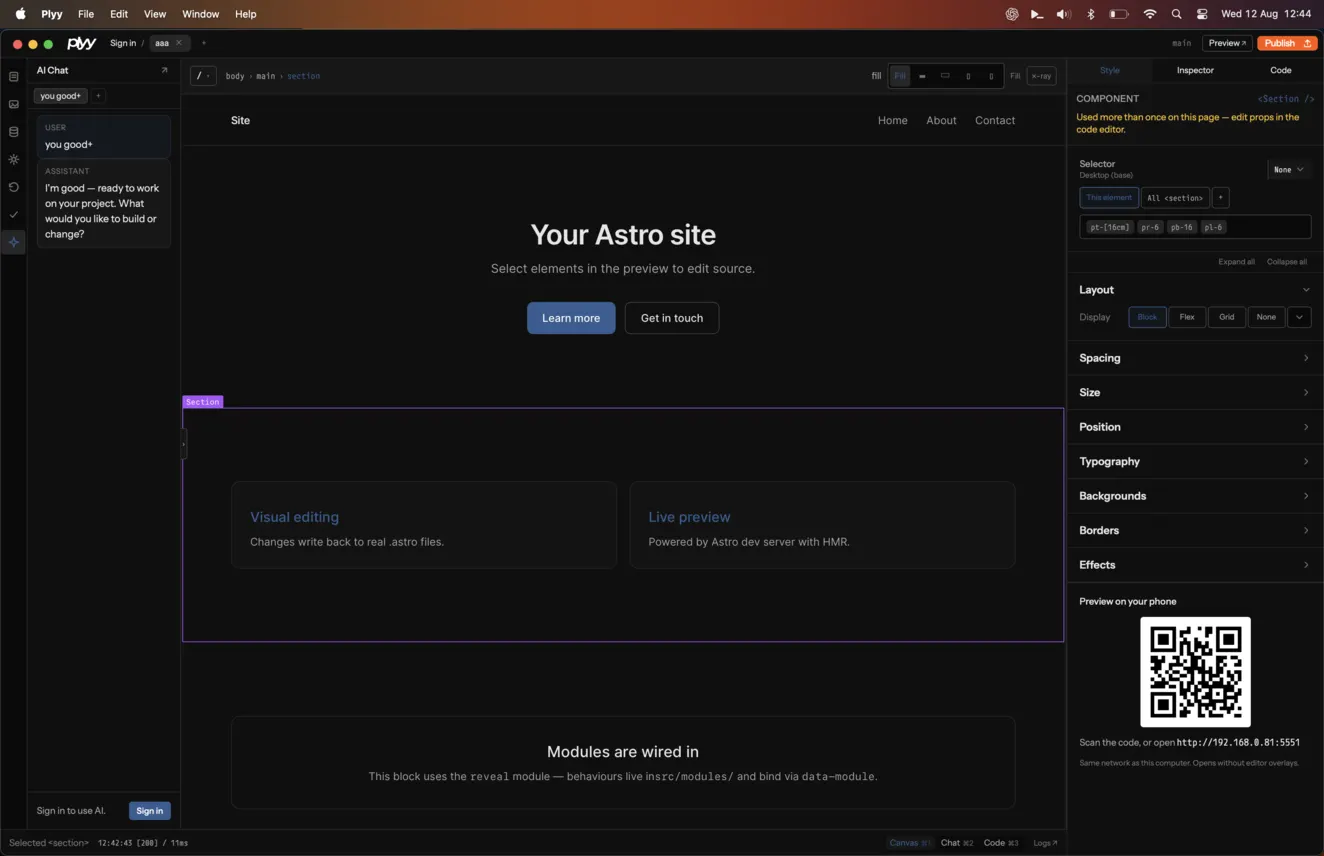Viewport: 1324px width, 856px height.
Task: Select the Fill viewport mode
Action: coord(900,76)
